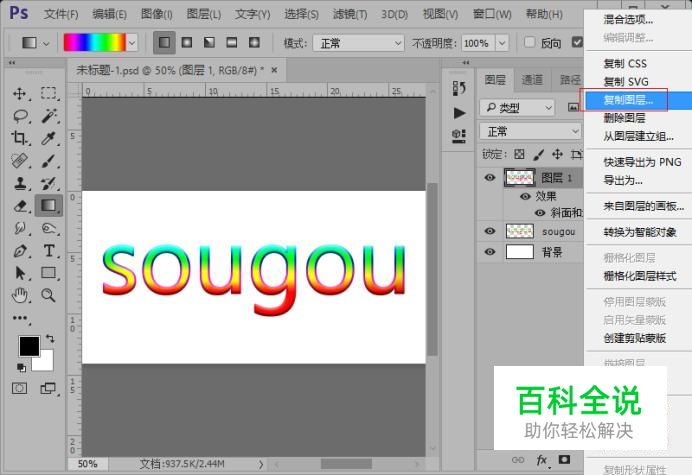Open the 类型 layer filter dropdown

click(x=517, y=108)
